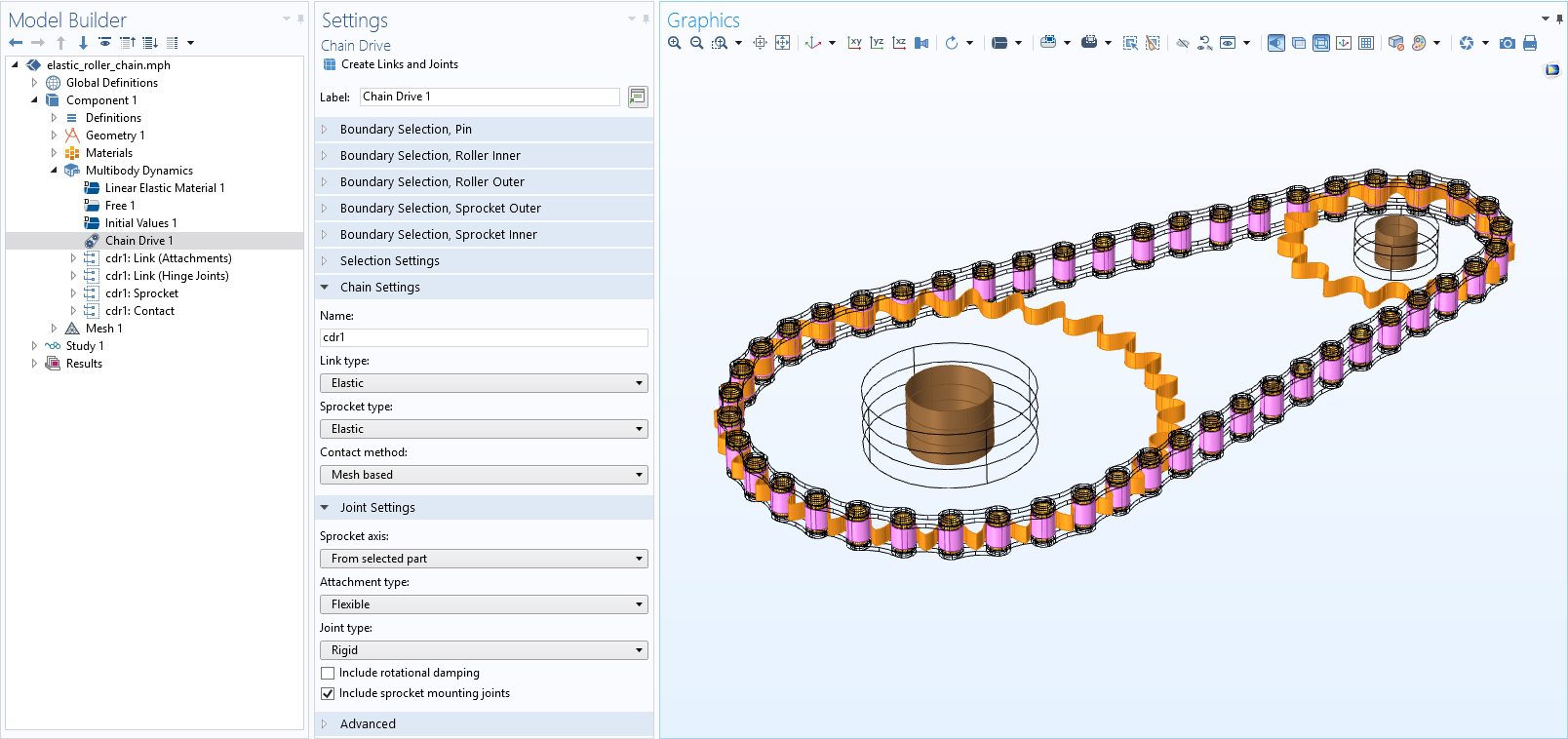Select the Study 1 node in the tree

84,346
